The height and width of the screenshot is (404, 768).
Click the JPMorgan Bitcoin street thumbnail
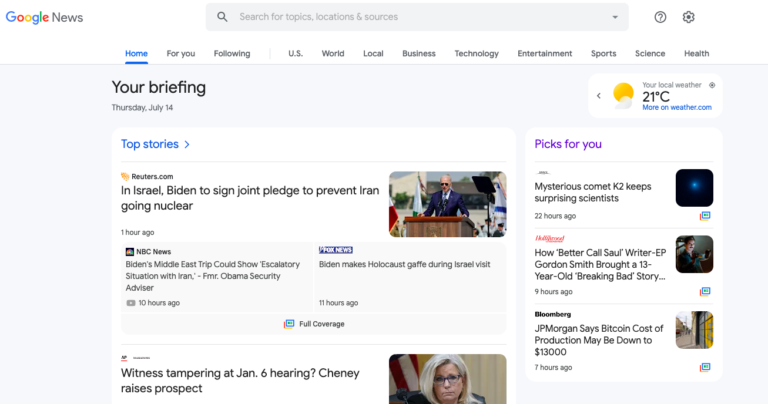694,330
